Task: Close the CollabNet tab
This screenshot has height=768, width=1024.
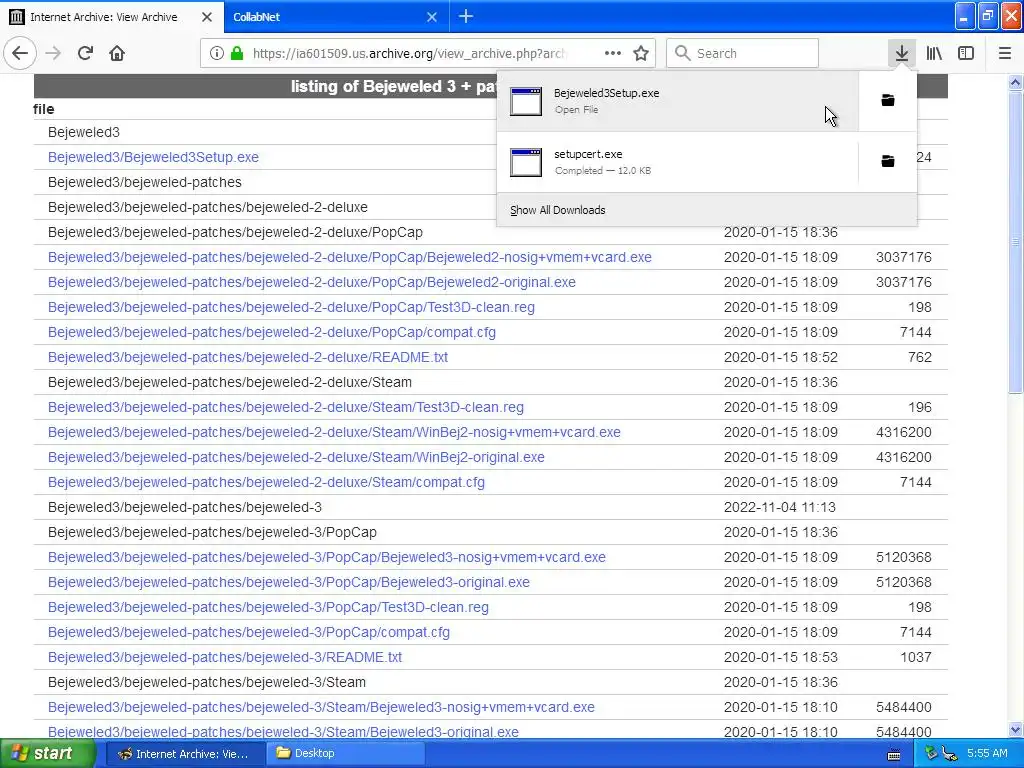Action: (x=432, y=17)
